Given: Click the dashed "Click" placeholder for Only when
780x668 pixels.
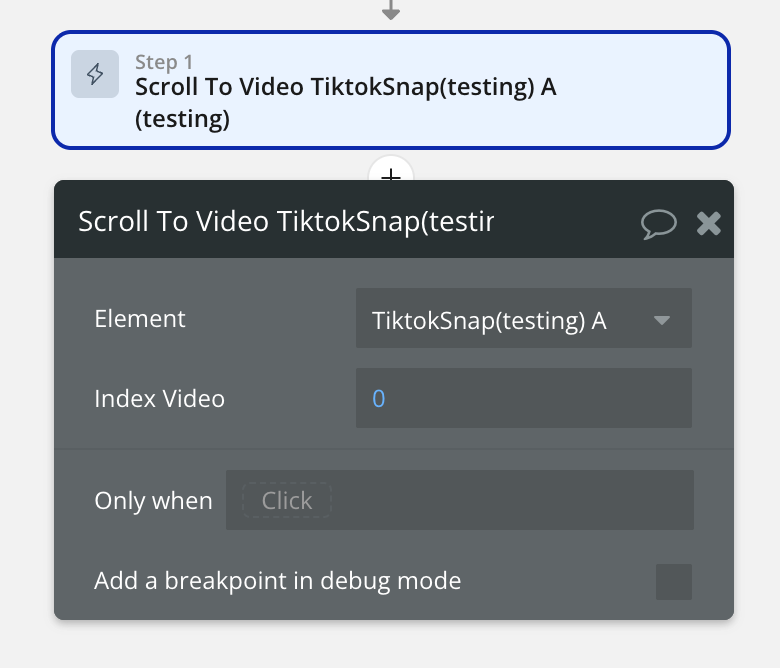Looking at the screenshot, I should [x=287, y=500].
